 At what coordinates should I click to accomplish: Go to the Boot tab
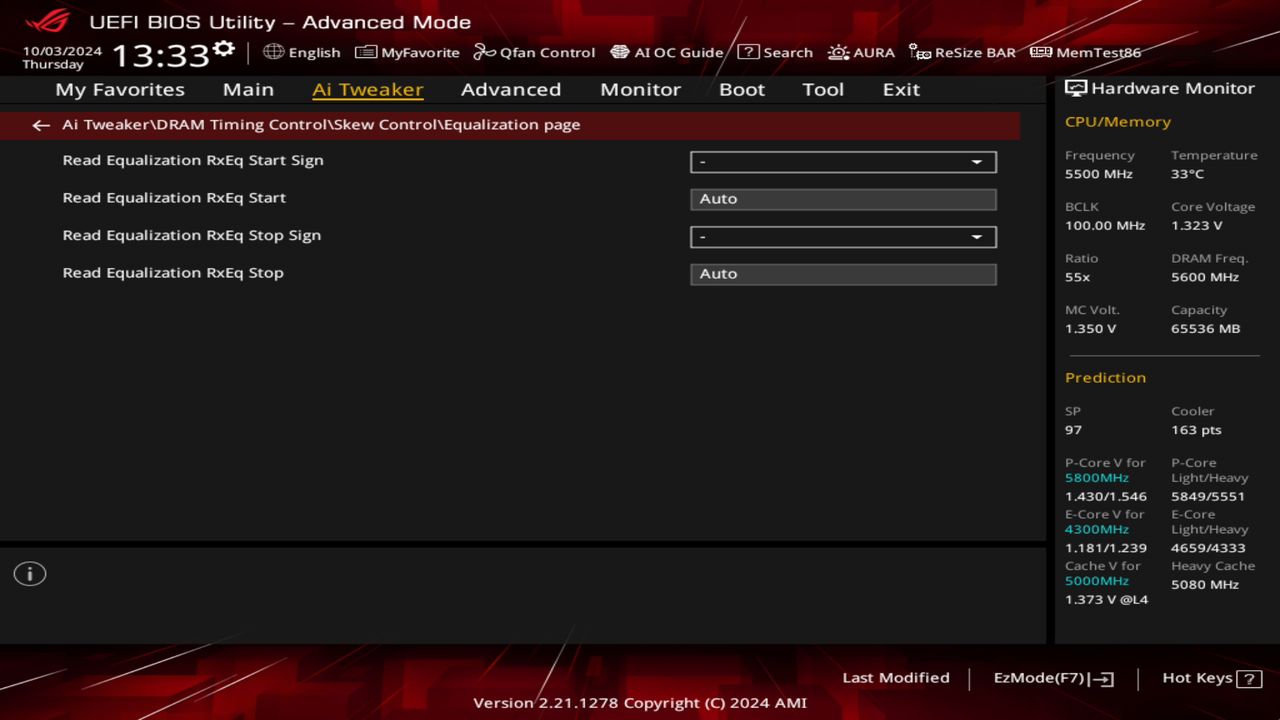pyautogui.click(x=742, y=89)
